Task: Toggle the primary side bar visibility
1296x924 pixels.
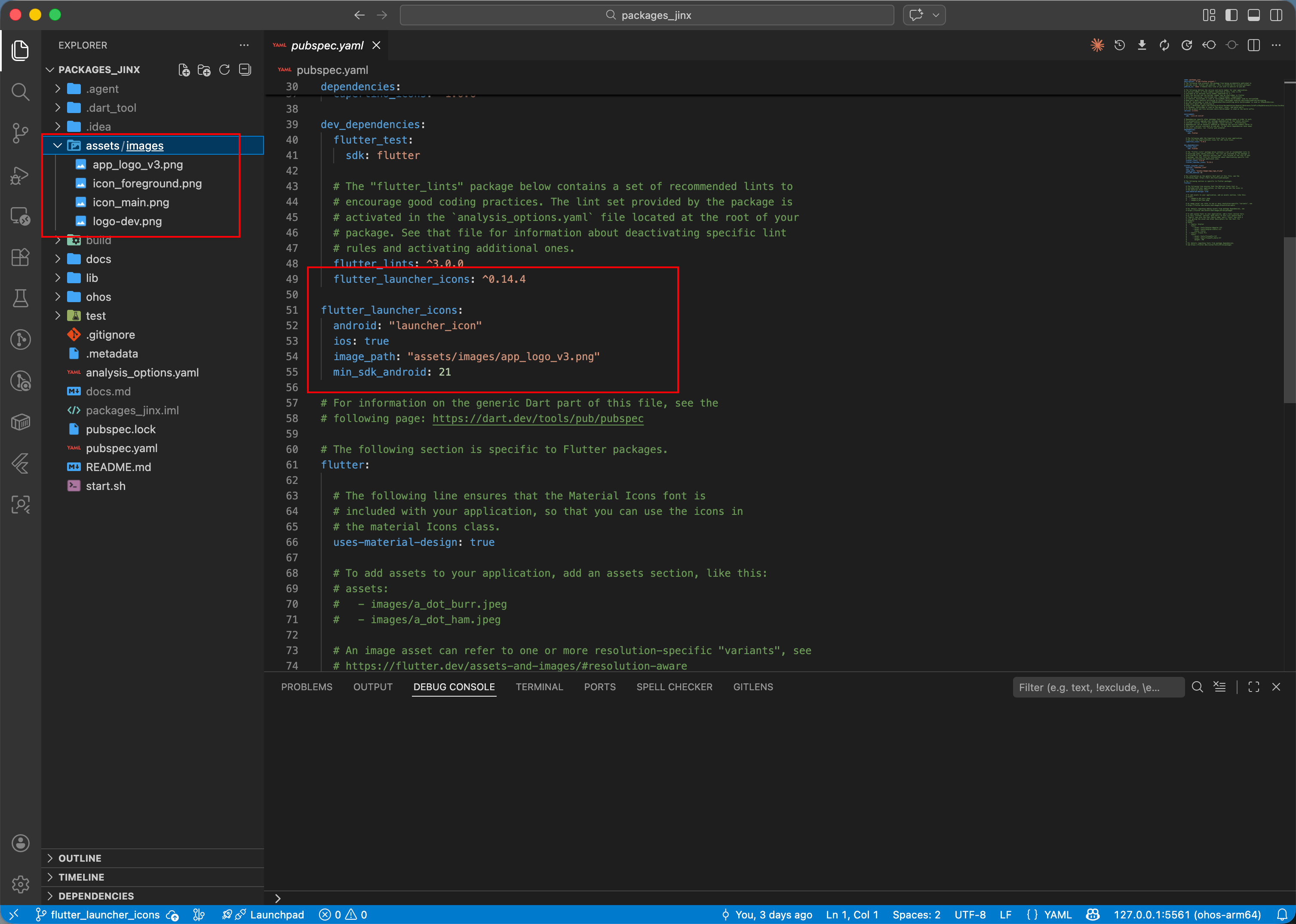Action: tap(1231, 15)
